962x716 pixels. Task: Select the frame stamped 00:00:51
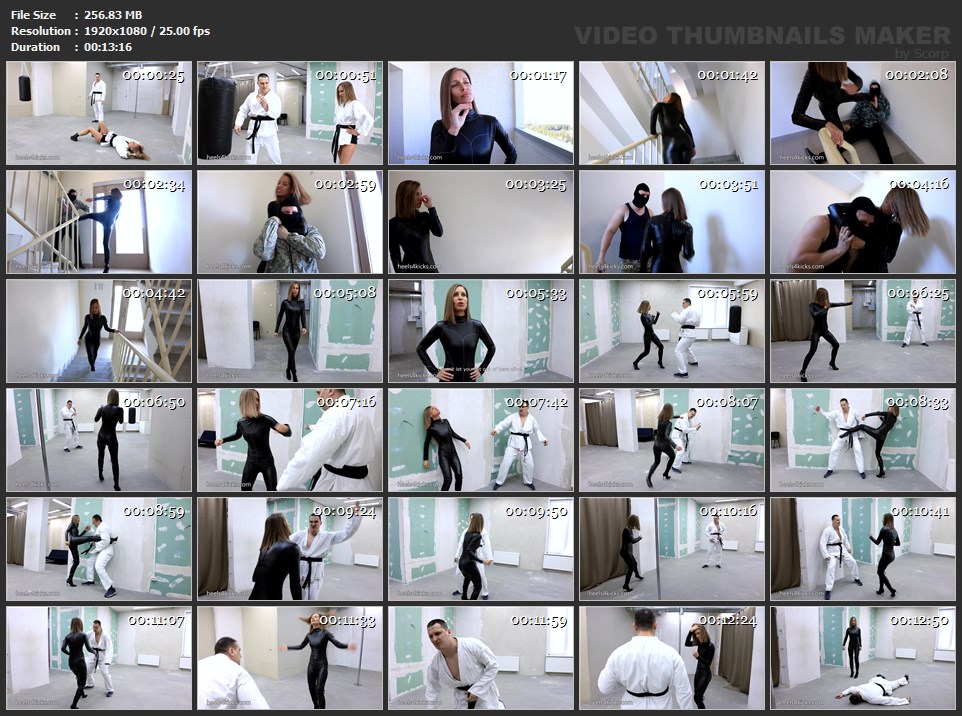(290, 113)
